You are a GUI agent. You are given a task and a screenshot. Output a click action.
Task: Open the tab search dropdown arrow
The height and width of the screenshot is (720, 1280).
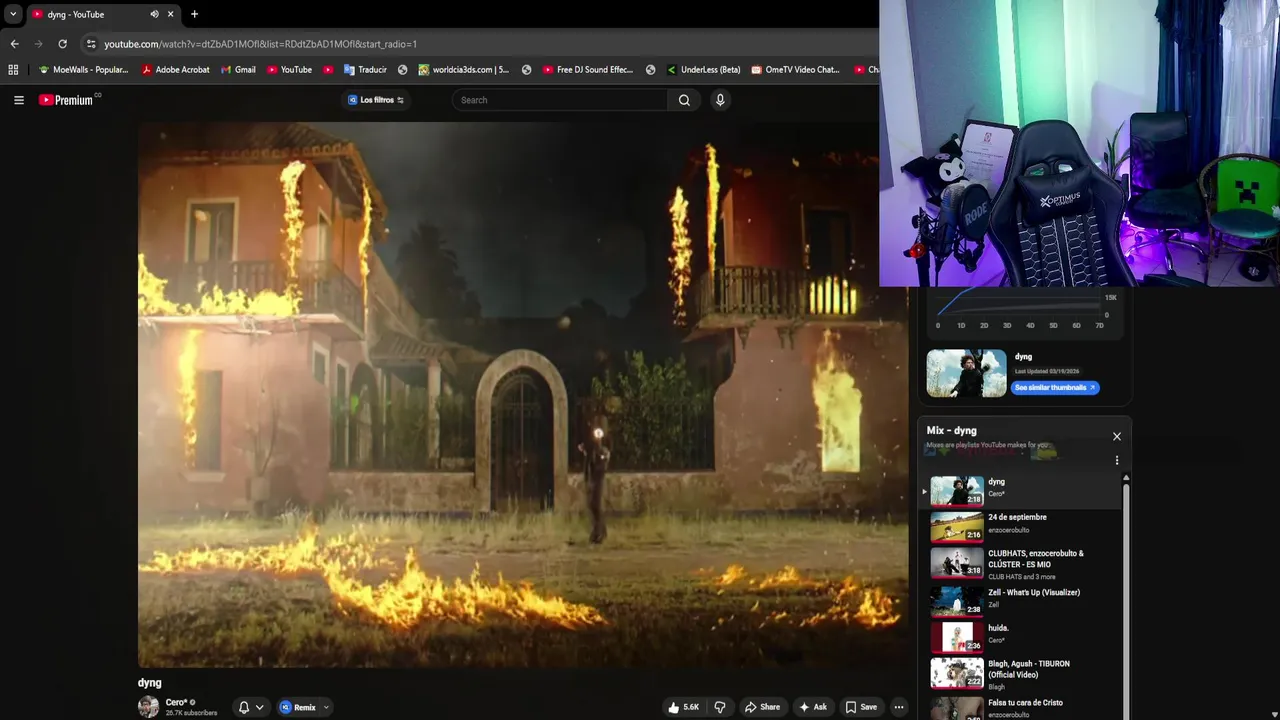pyautogui.click(x=13, y=14)
